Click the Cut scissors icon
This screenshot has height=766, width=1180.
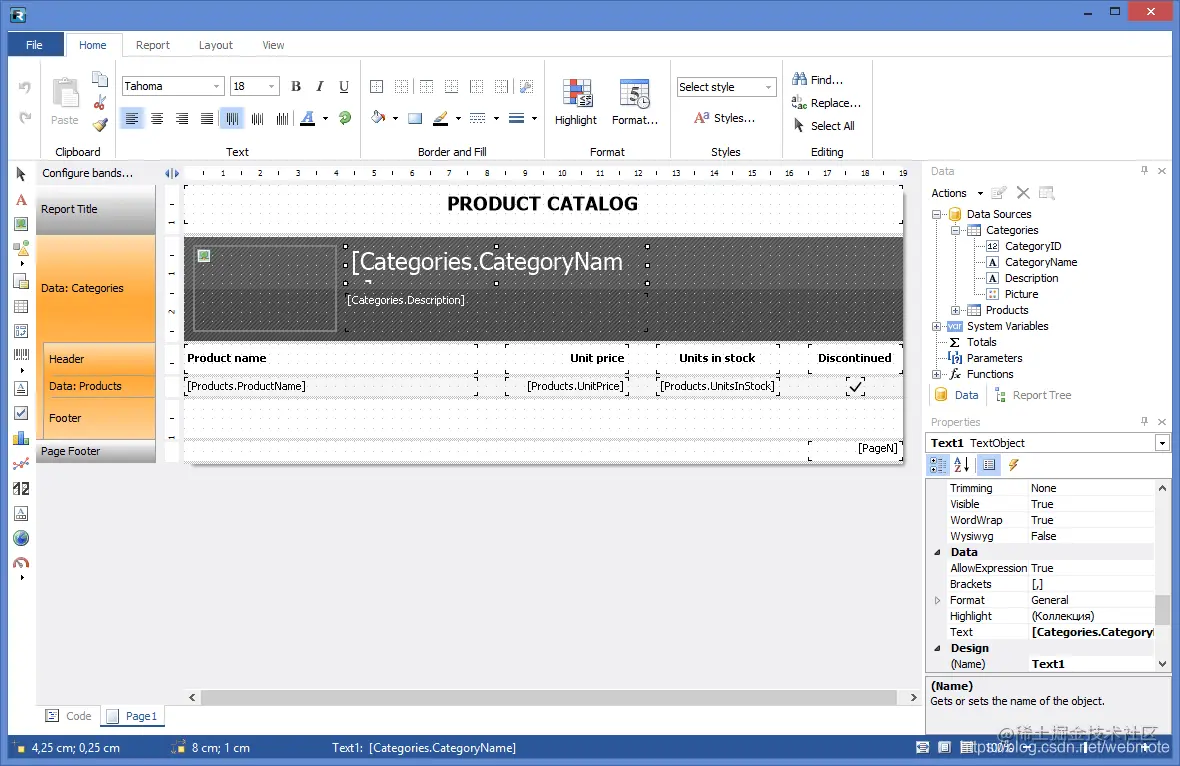coord(99,102)
